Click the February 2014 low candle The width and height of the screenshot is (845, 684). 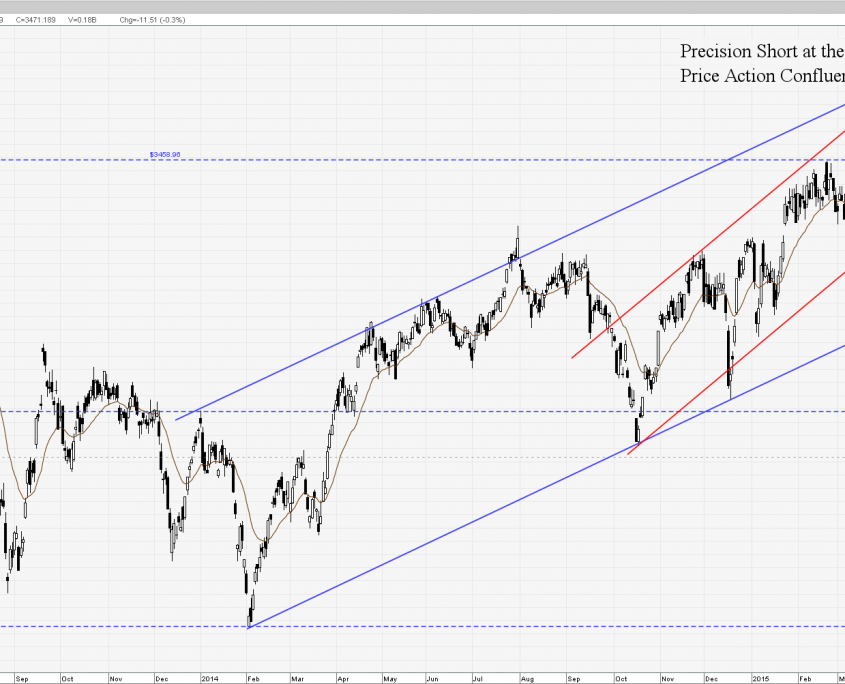pos(249,610)
